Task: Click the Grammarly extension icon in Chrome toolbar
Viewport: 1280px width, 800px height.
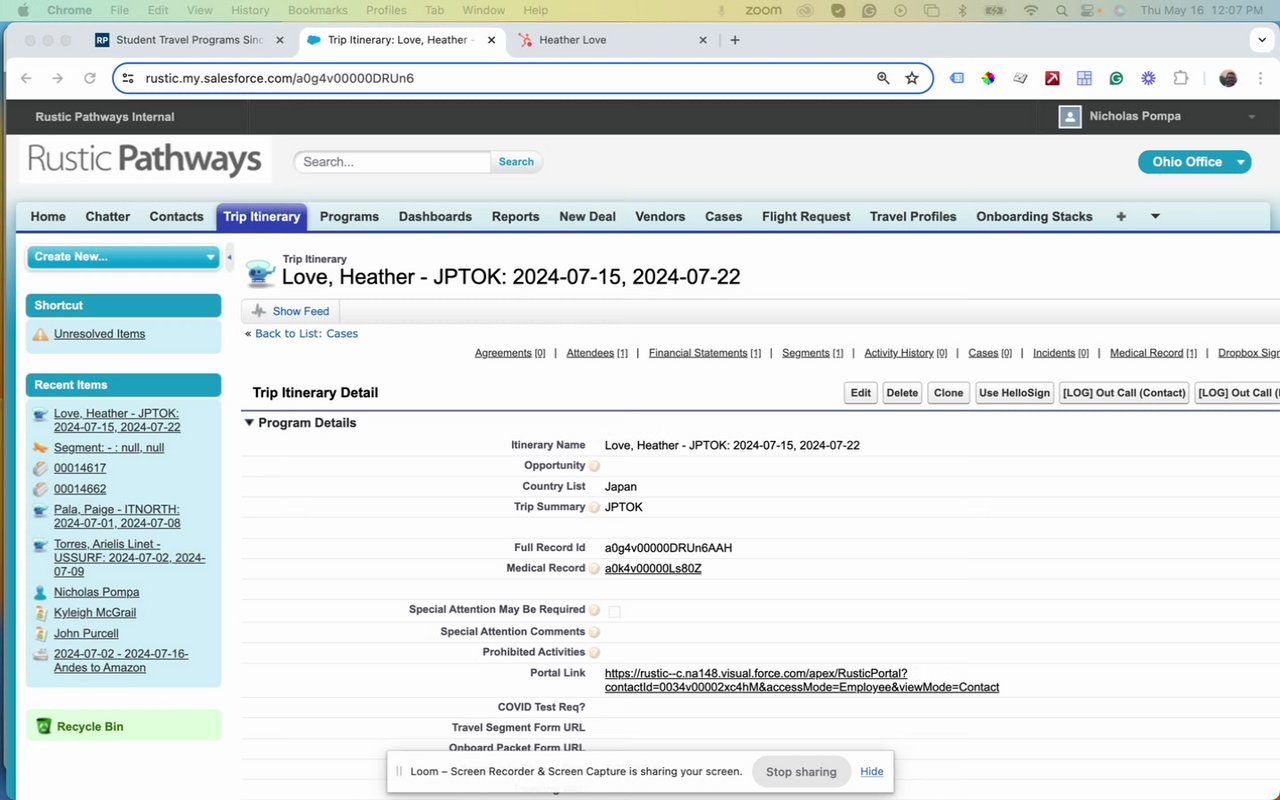Action: 1116,78
